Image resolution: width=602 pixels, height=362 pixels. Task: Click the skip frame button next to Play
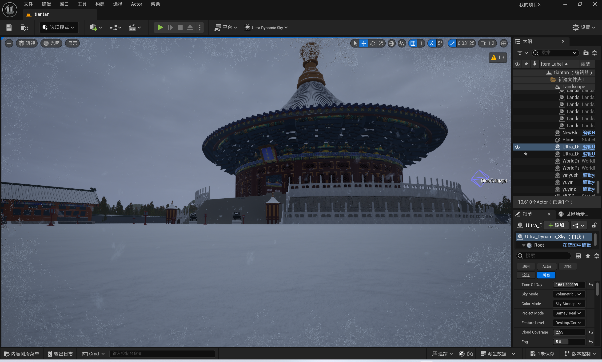(170, 28)
